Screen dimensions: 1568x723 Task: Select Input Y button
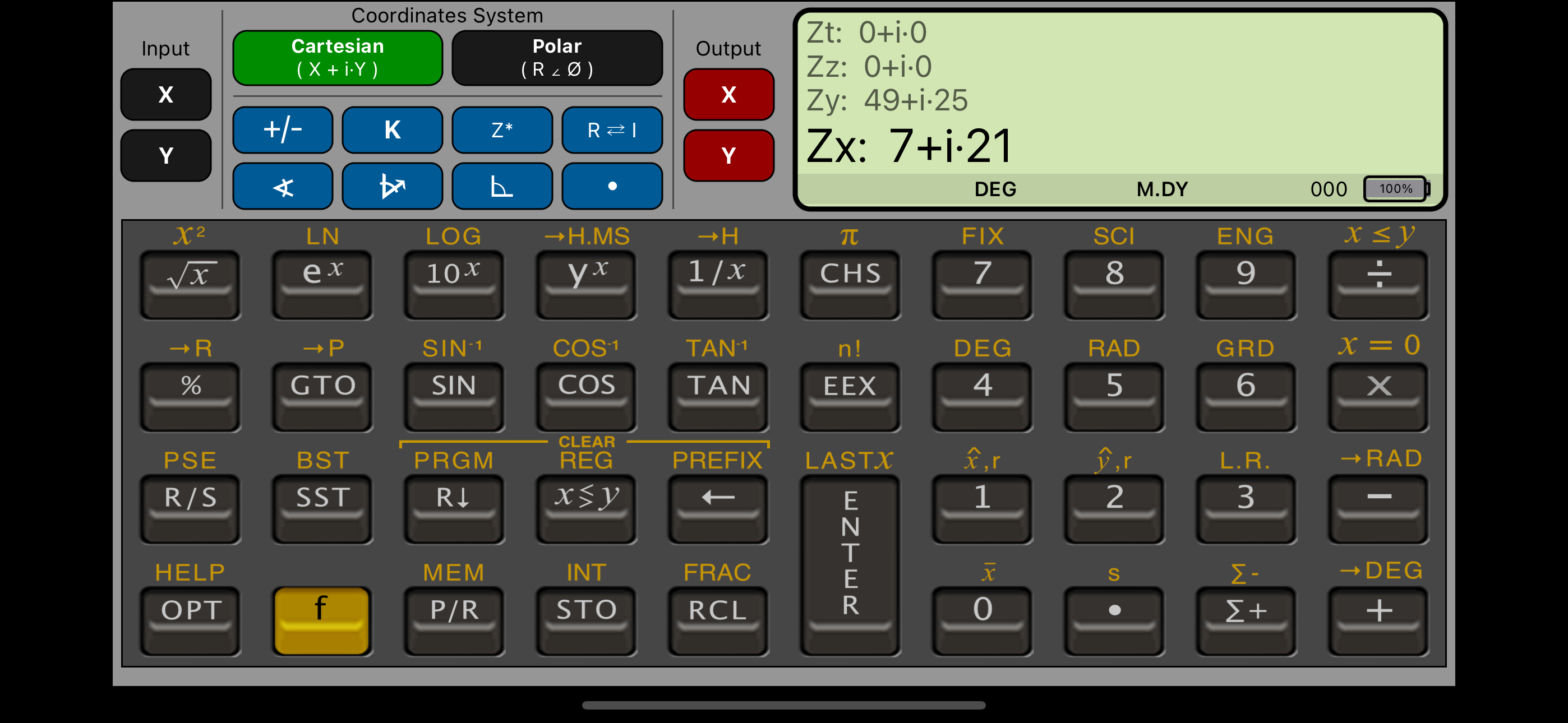click(165, 155)
